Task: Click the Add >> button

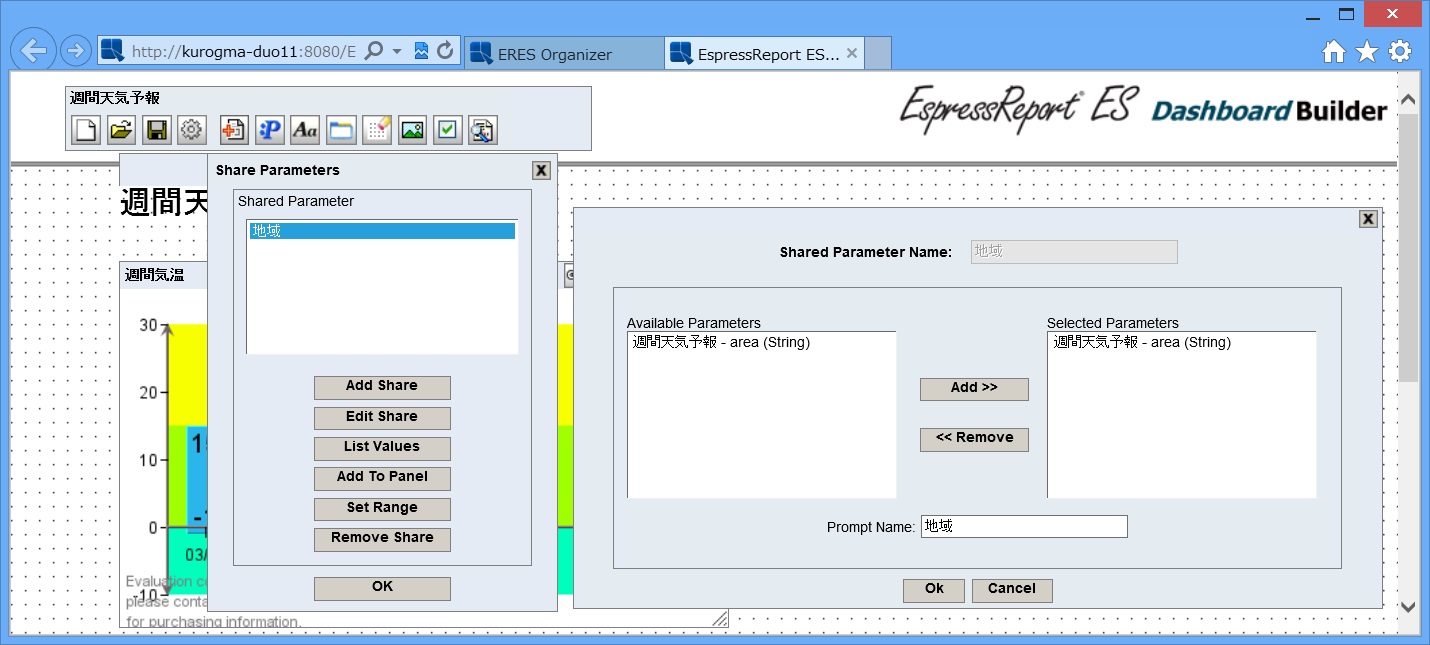Action: 974,389
